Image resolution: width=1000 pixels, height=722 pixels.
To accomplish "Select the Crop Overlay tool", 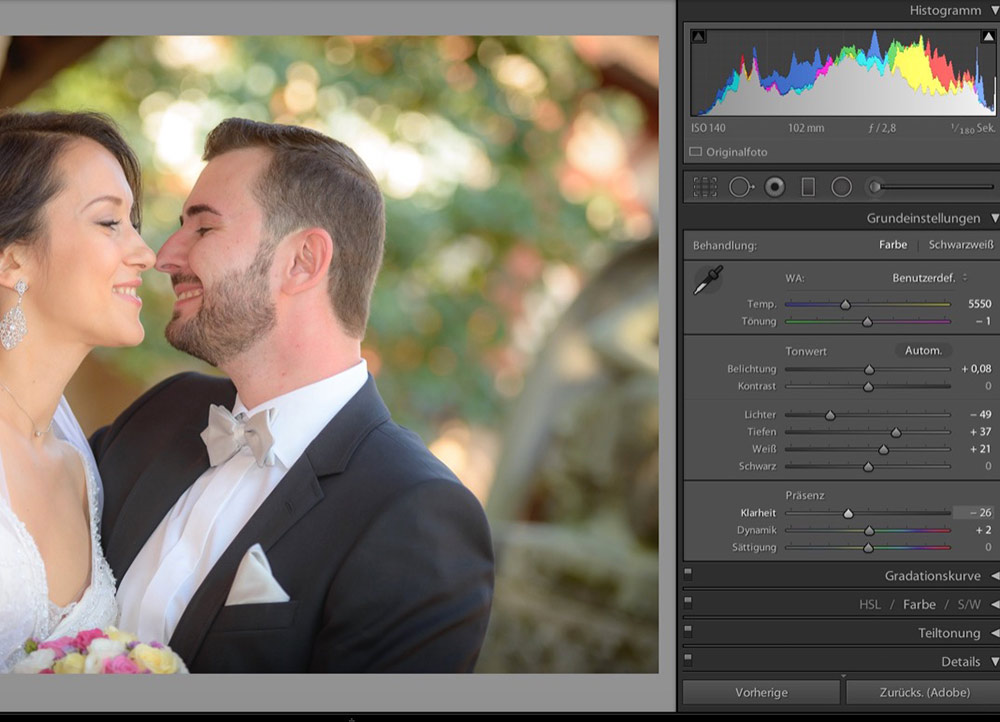I will (705, 187).
